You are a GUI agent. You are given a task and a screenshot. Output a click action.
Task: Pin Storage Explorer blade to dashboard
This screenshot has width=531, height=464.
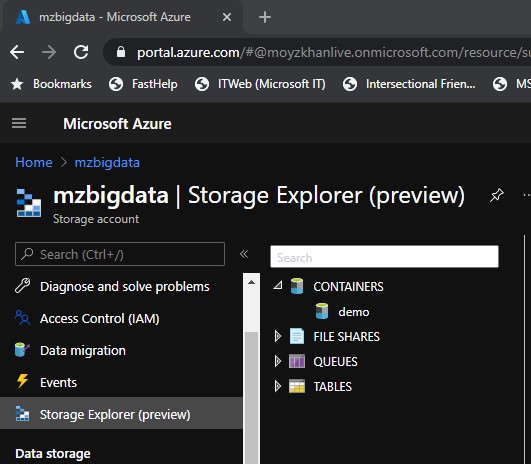pyautogui.click(x=496, y=195)
